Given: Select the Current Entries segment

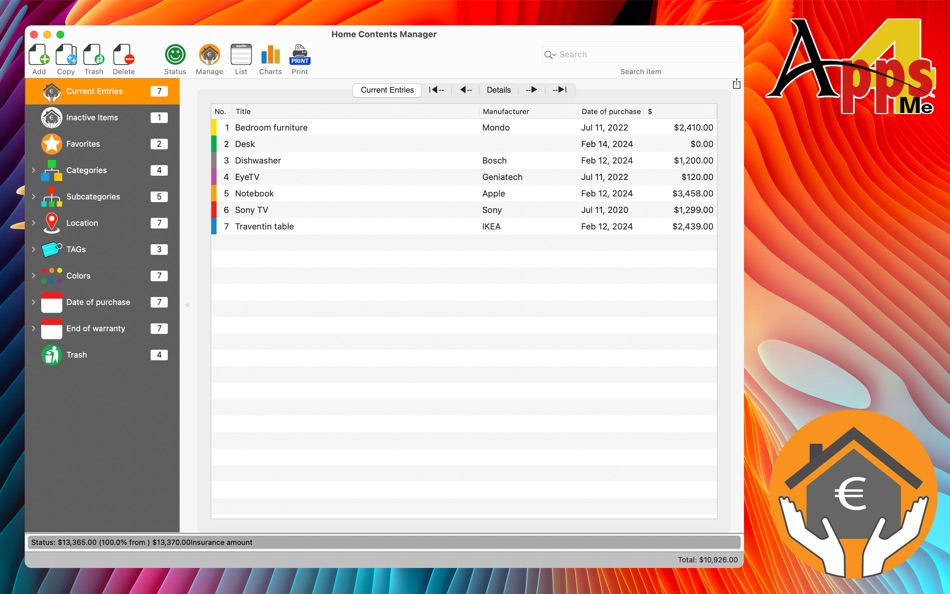Looking at the screenshot, I should click(387, 89).
